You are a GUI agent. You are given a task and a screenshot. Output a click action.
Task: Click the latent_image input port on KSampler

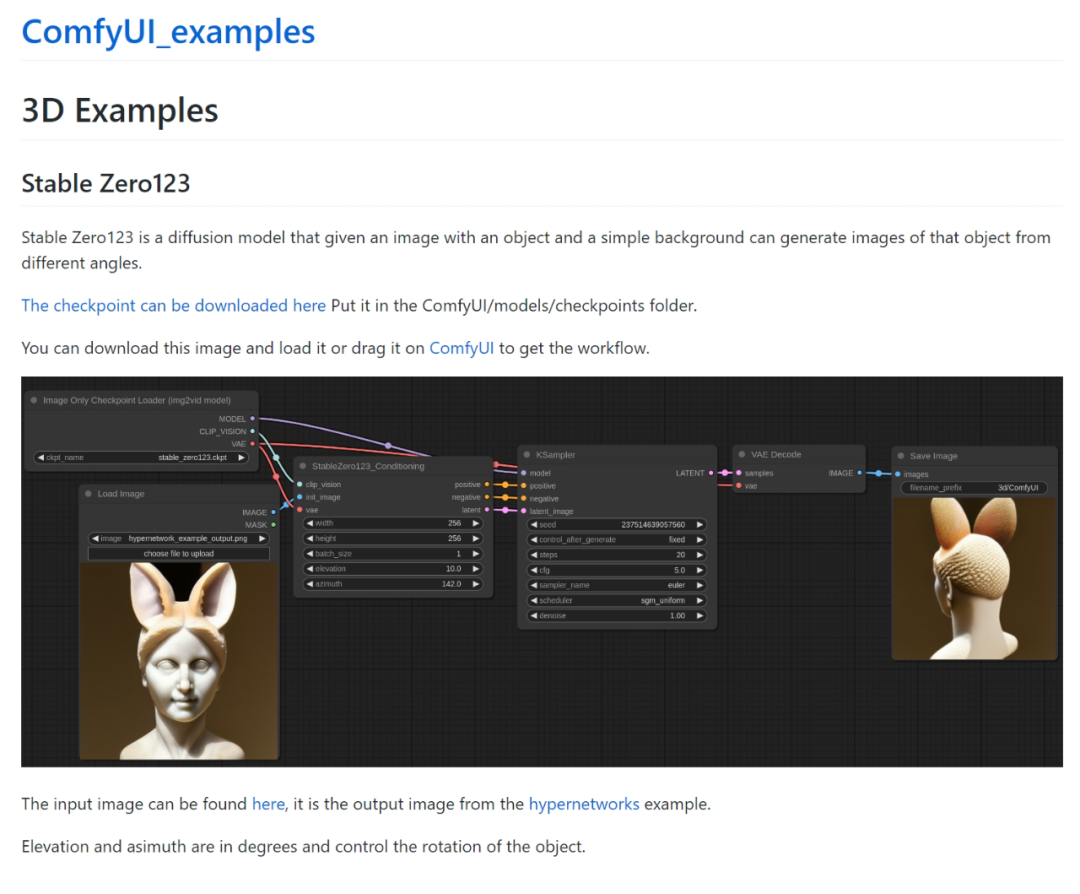pyautogui.click(x=524, y=511)
